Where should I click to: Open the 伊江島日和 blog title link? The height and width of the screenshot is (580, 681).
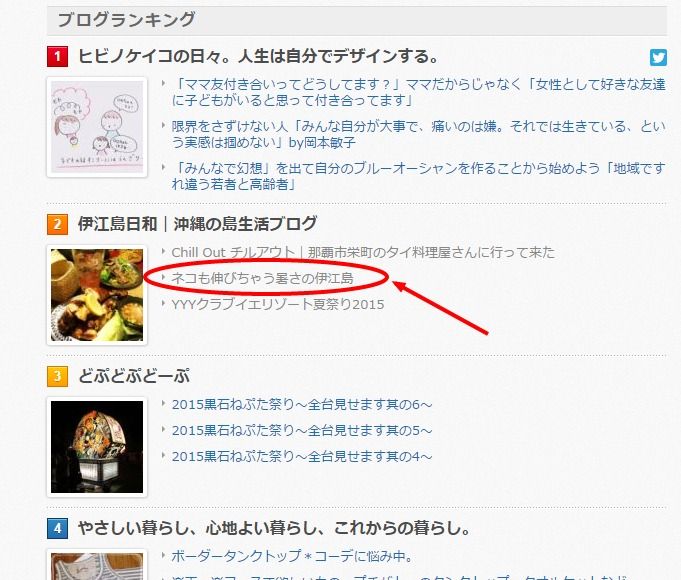tap(197, 224)
